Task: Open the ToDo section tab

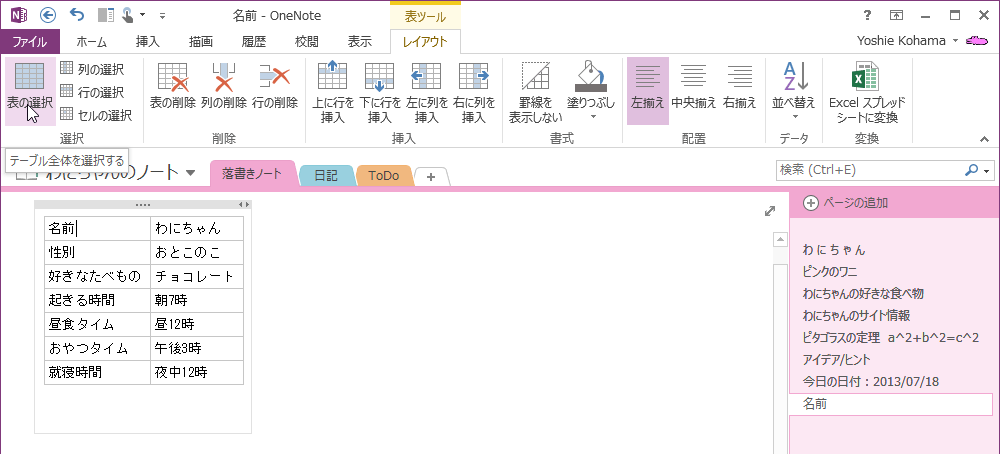Action: [384, 176]
